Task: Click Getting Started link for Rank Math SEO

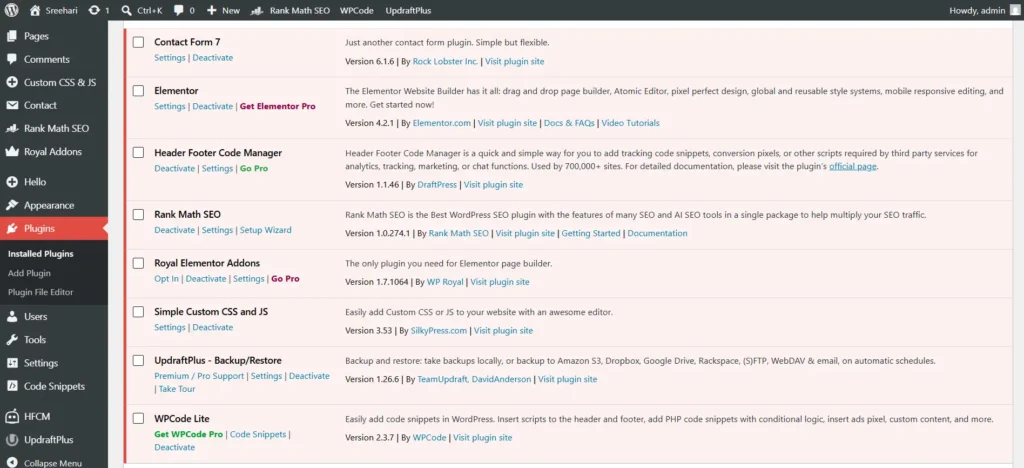Action: [591, 233]
